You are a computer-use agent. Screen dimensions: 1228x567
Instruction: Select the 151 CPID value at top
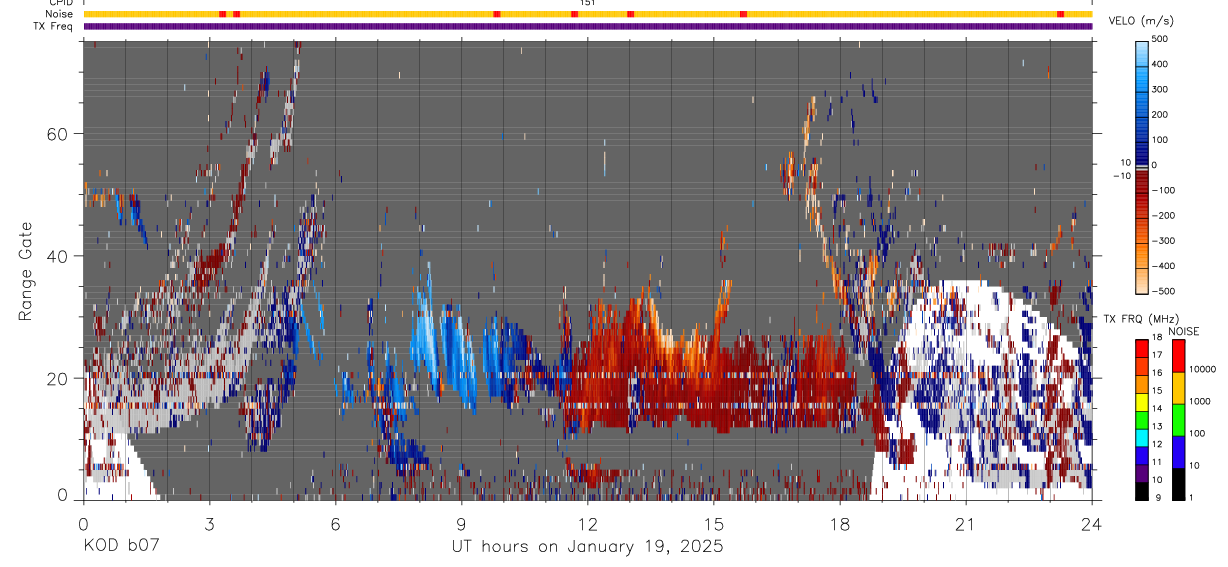click(588, 3)
